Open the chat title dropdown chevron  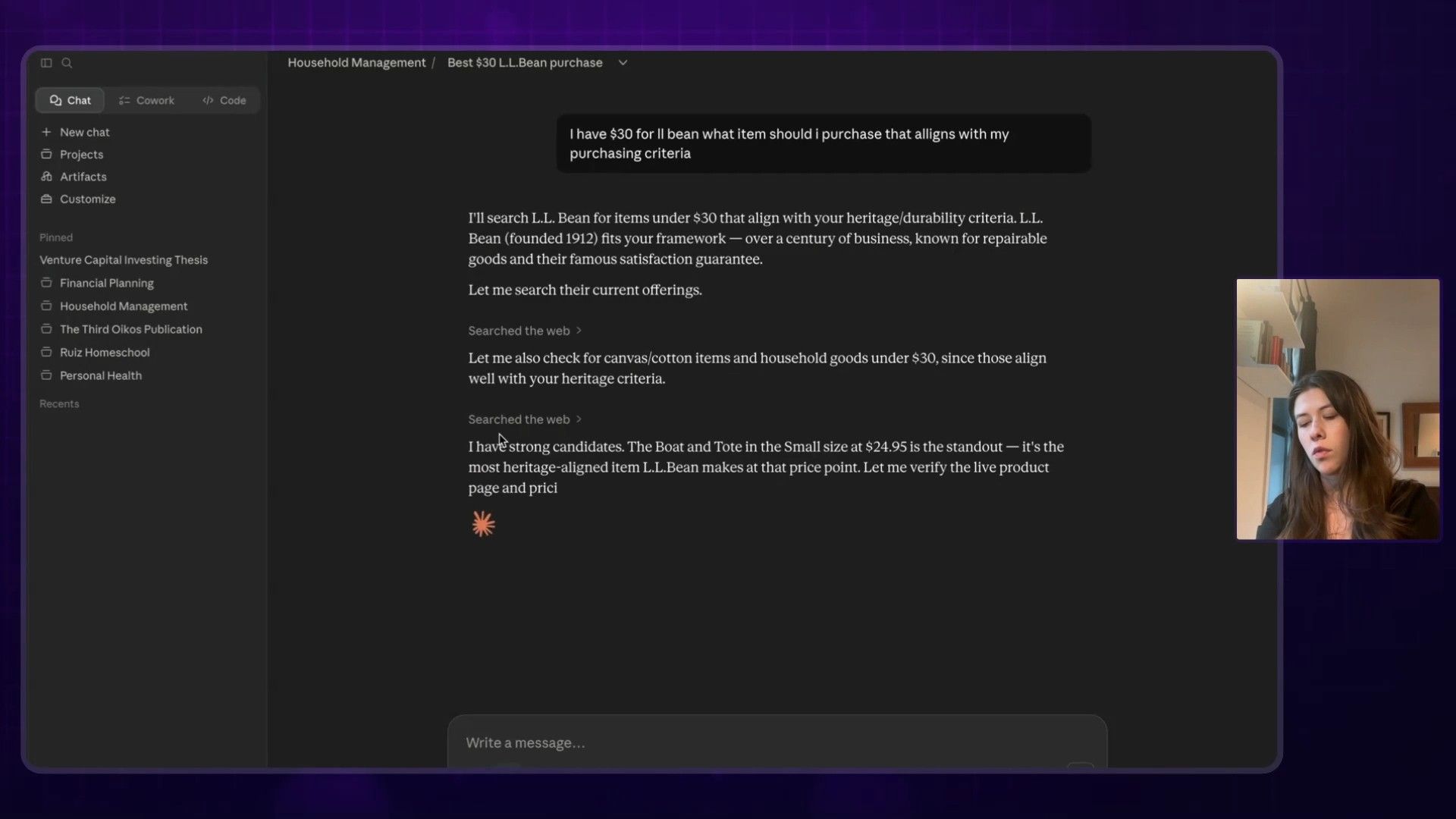pos(623,63)
